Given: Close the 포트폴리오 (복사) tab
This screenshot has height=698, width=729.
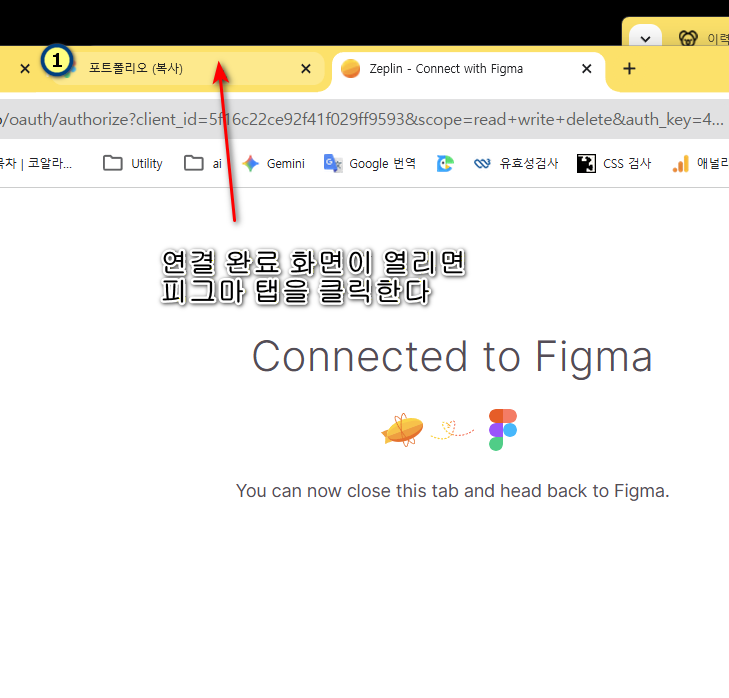Looking at the screenshot, I should coord(306,69).
